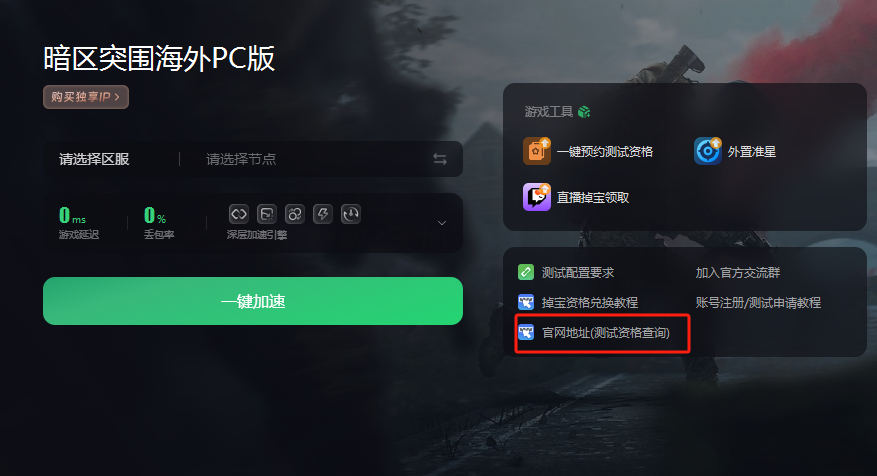Click the link-chain acceleration engine icon

point(239,214)
